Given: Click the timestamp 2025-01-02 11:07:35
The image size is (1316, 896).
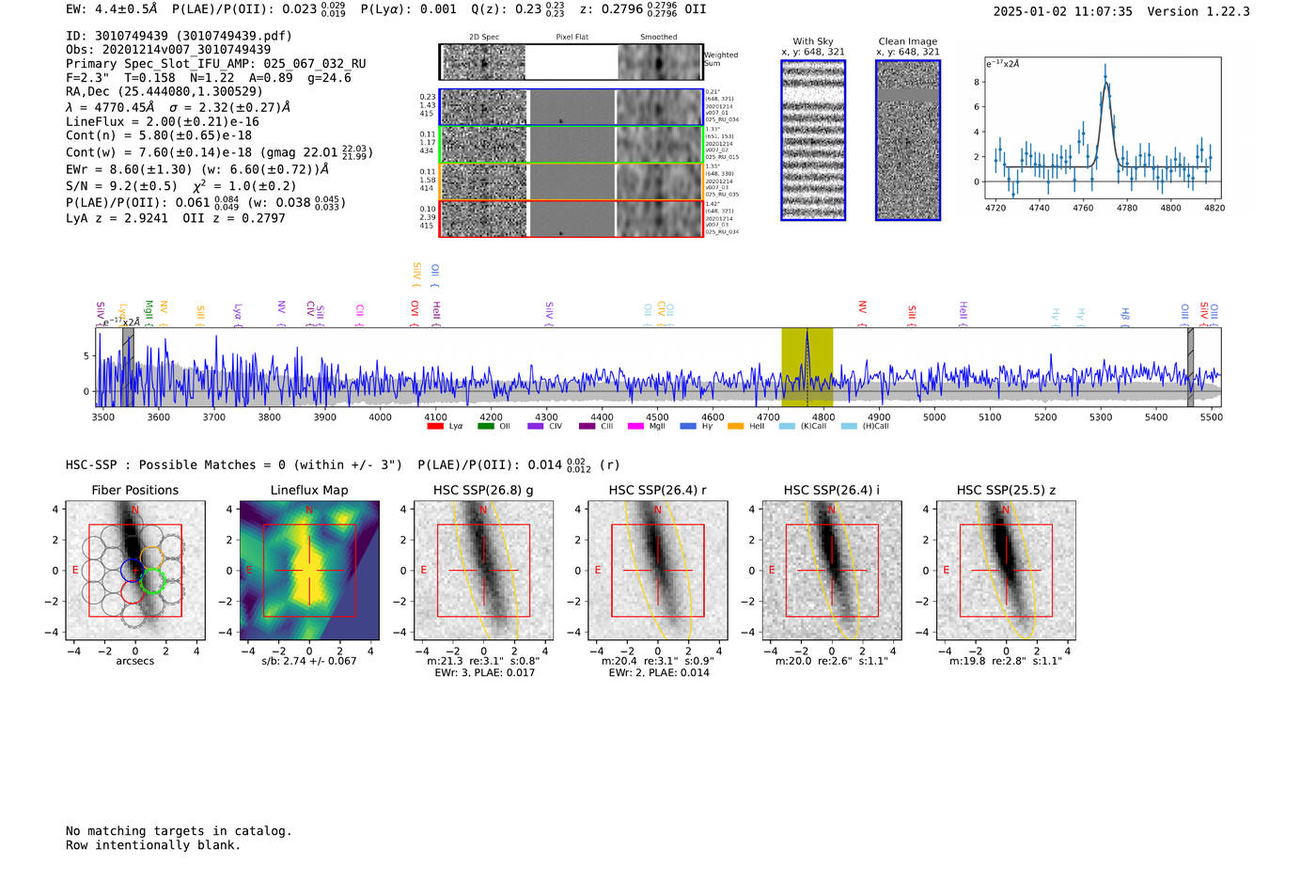Looking at the screenshot, I should [x=1062, y=11].
